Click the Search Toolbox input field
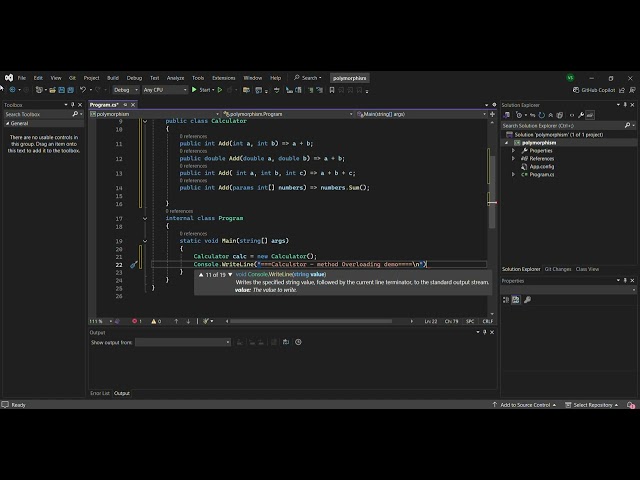640x480 pixels. [43, 114]
